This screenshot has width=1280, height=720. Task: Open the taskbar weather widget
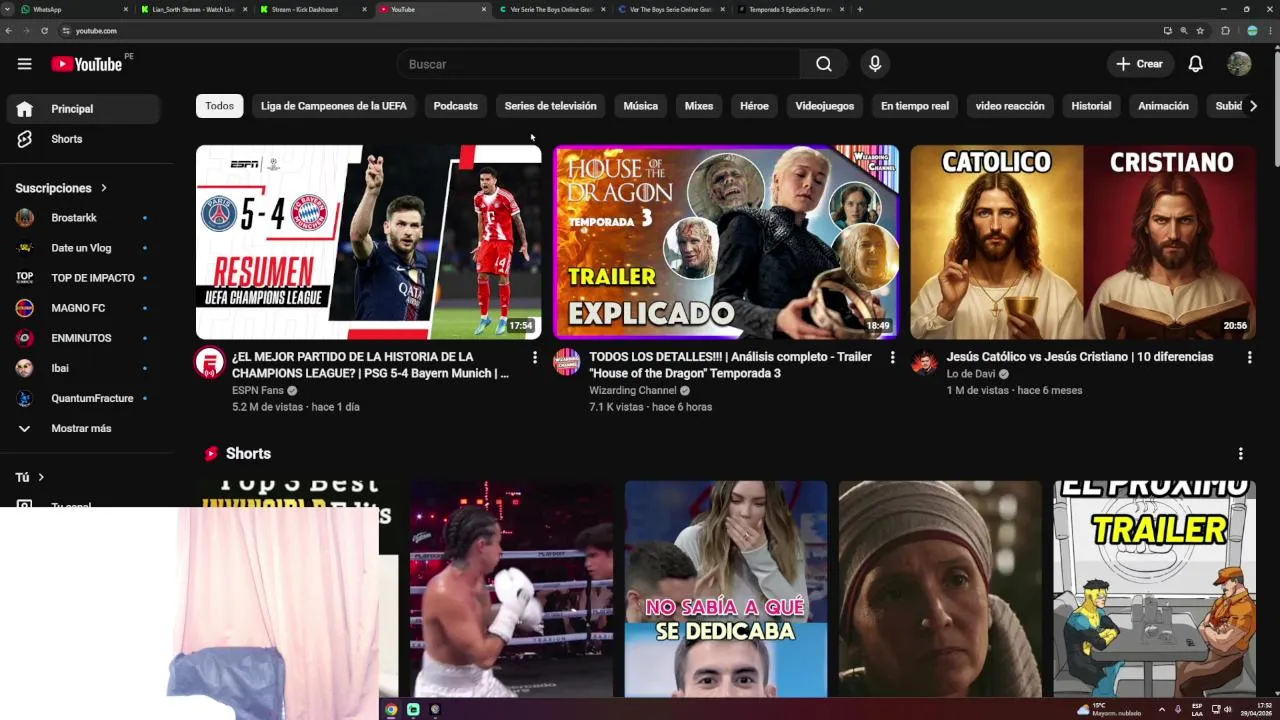(x=1109, y=709)
